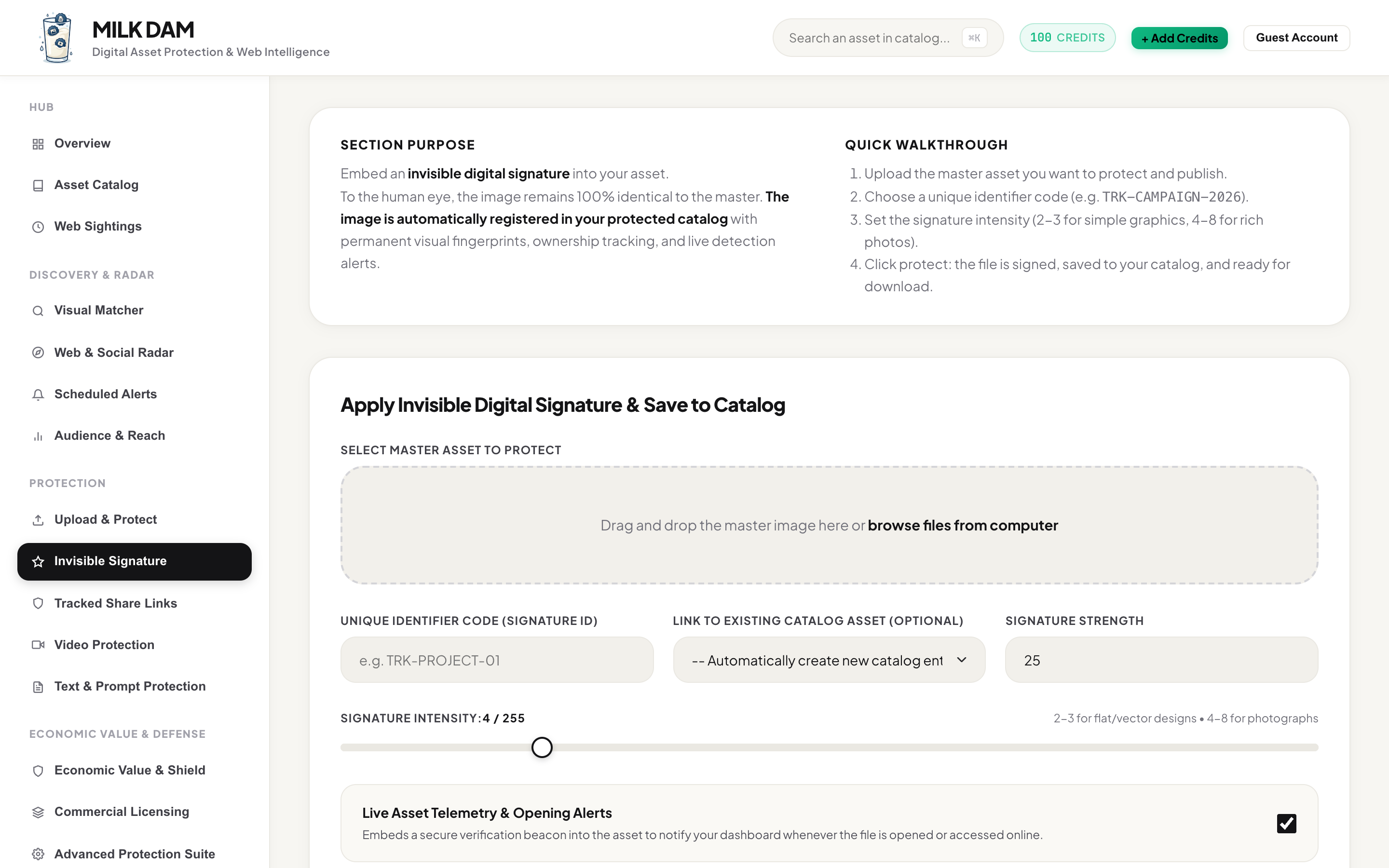Viewport: 1389px width, 868px height.
Task: Open the Guest Account menu
Action: 1296,38
